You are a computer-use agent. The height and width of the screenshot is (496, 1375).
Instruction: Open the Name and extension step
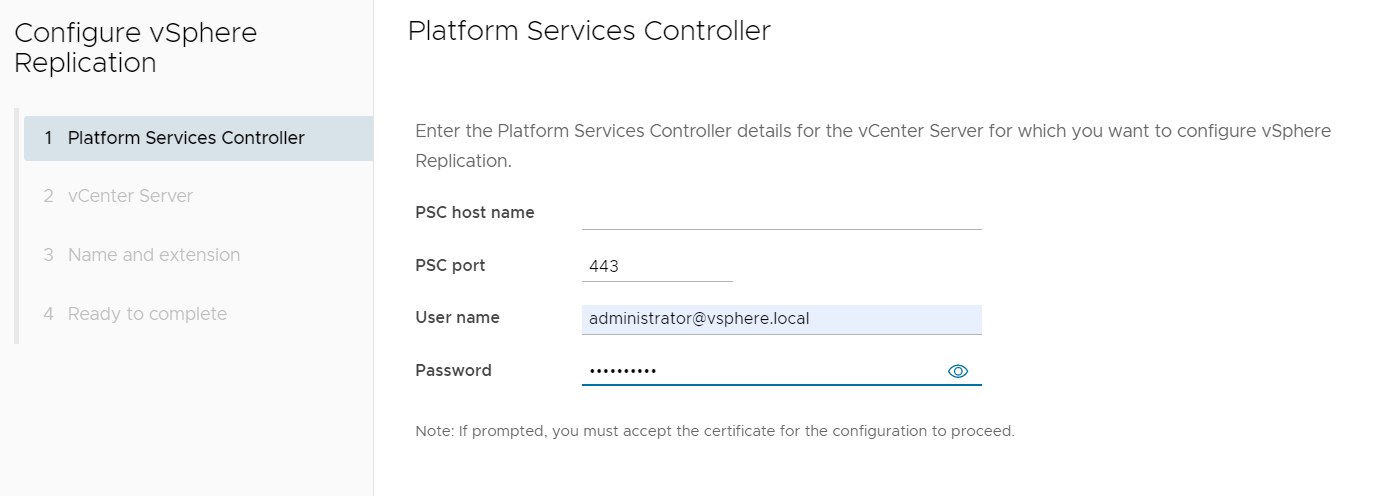click(154, 255)
